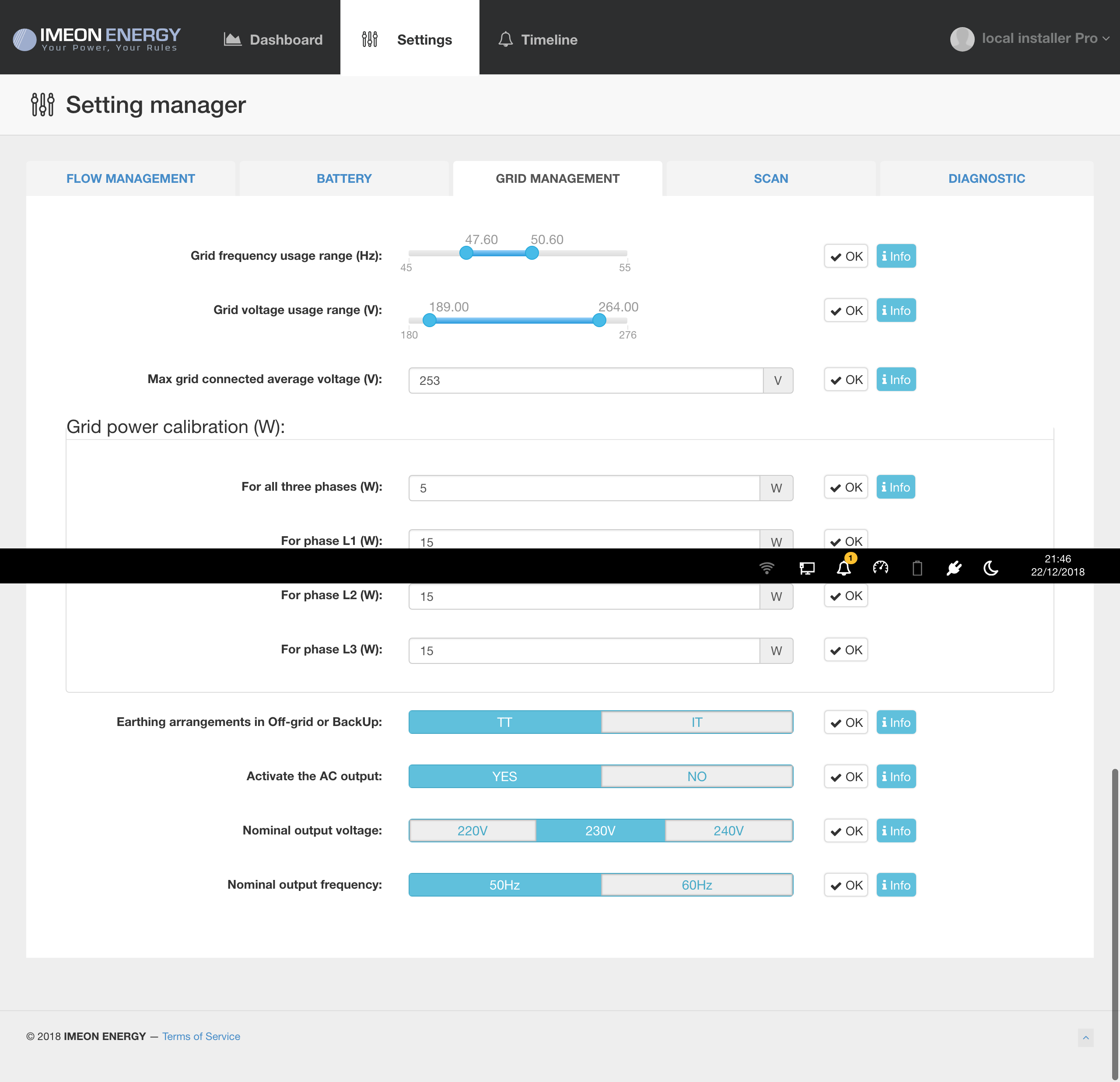The width and height of the screenshot is (1120, 1082).
Task: Click the battery icon in status bar
Action: 917,568
